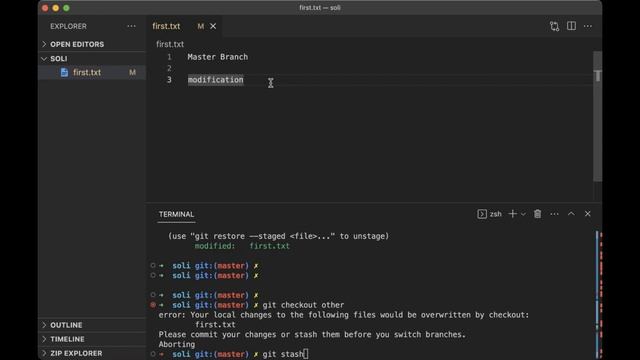
Task: Create a new terminal with plus icon
Action: [x=512, y=214]
